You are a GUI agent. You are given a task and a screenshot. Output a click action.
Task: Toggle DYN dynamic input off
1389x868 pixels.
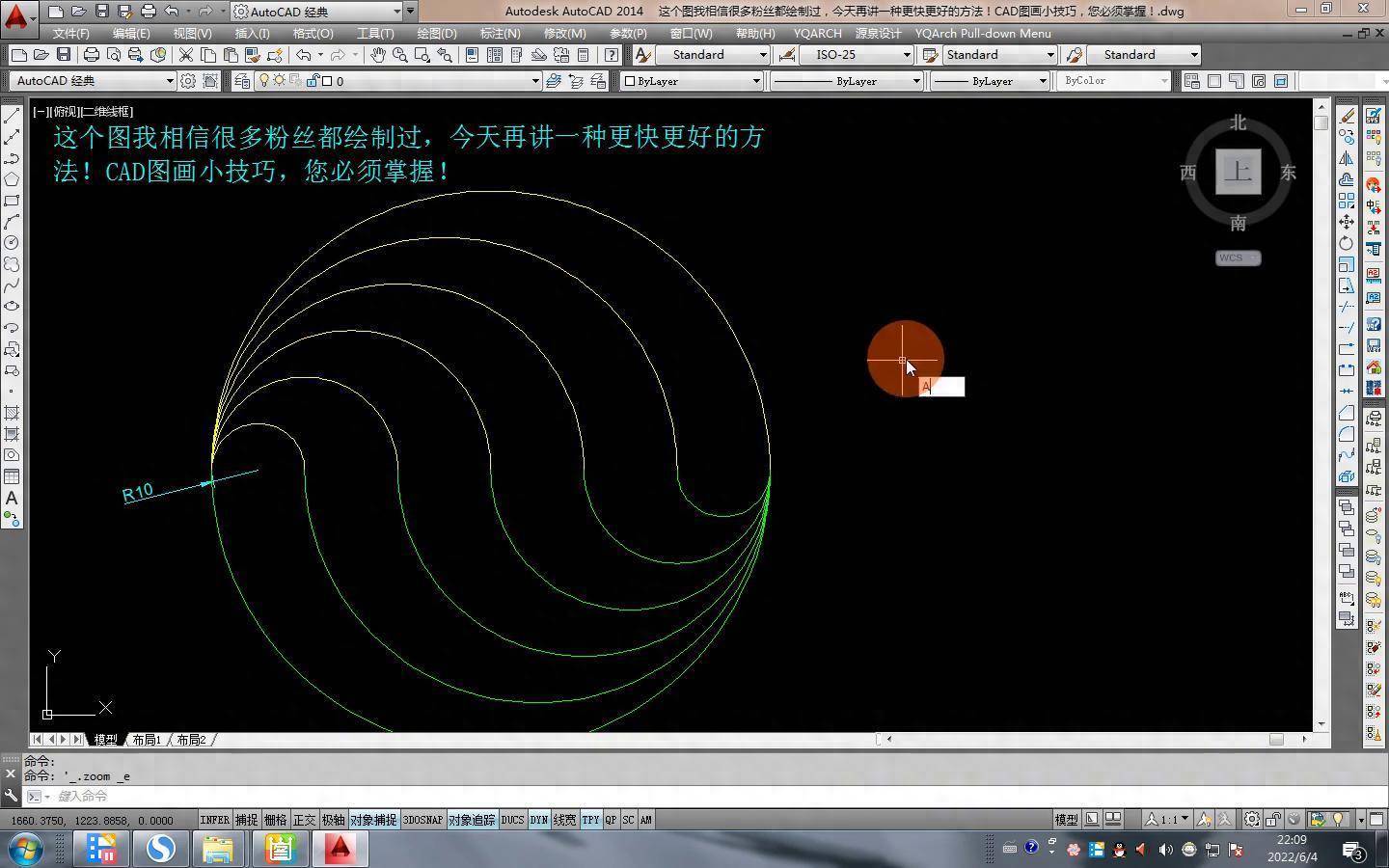(x=538, y=820)
